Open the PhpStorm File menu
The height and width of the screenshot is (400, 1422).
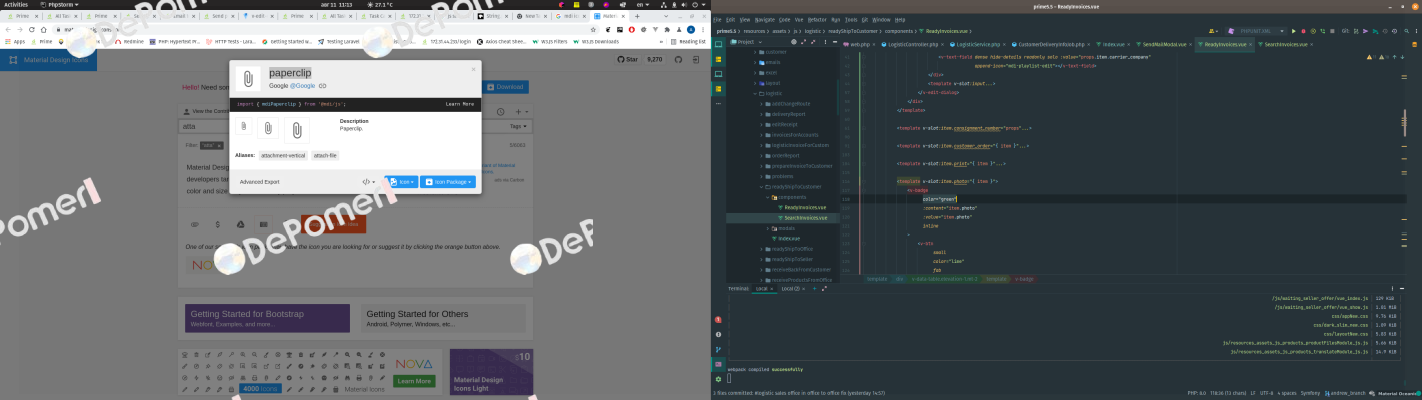(x=717, y=19)
